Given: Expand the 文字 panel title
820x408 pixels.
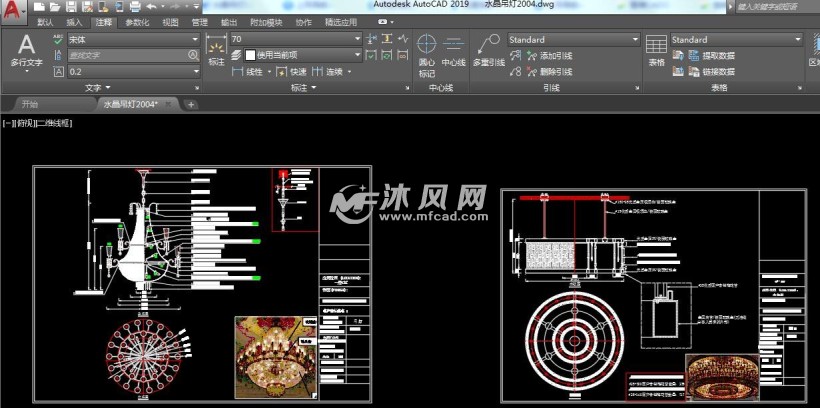Looking at the screenshot, I should 98,87.
